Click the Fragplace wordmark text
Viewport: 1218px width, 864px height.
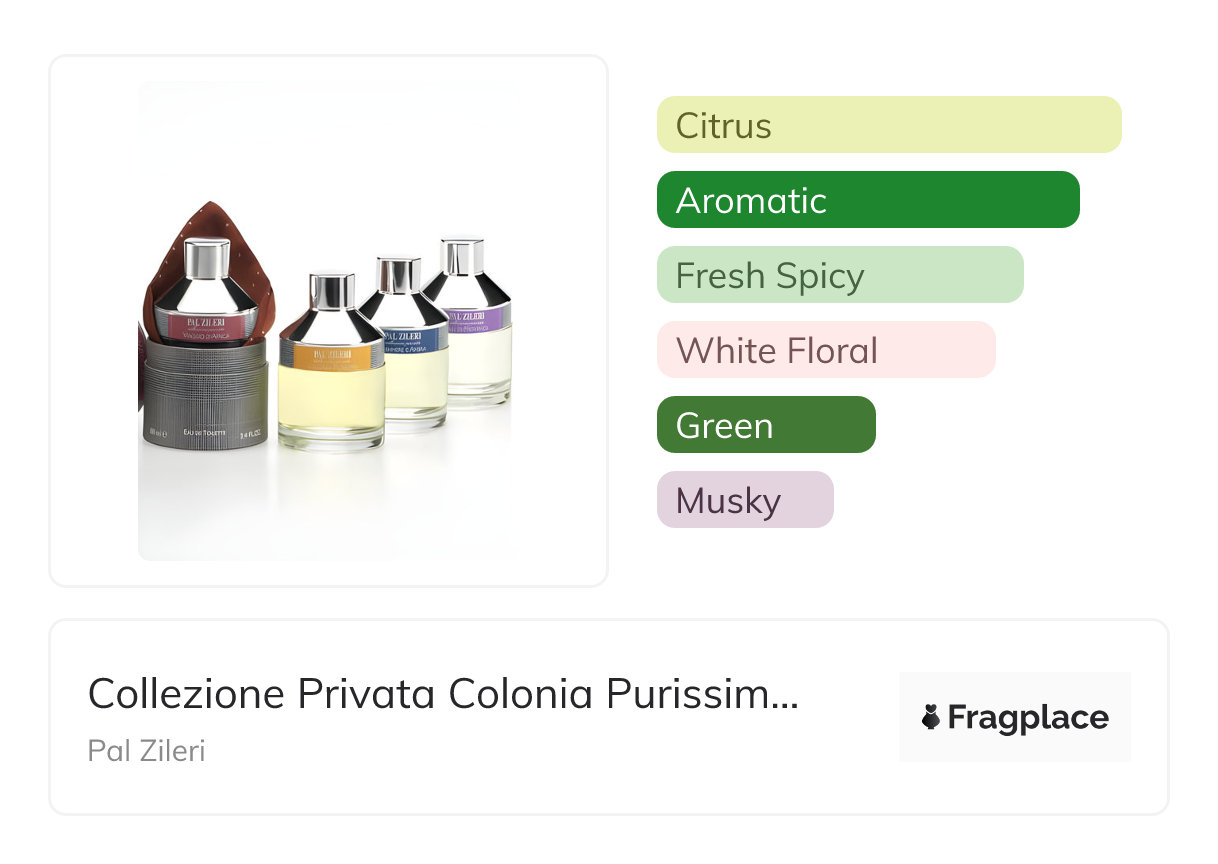[x=1027, y=718]
